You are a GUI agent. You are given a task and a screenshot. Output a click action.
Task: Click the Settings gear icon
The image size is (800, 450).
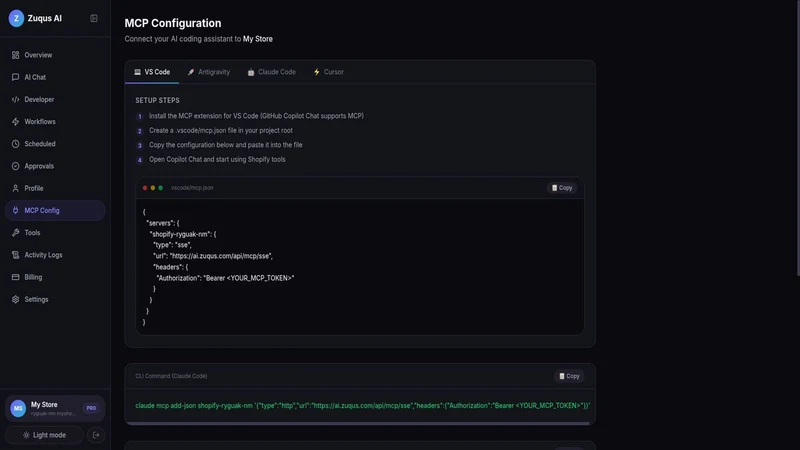point(15,299)
